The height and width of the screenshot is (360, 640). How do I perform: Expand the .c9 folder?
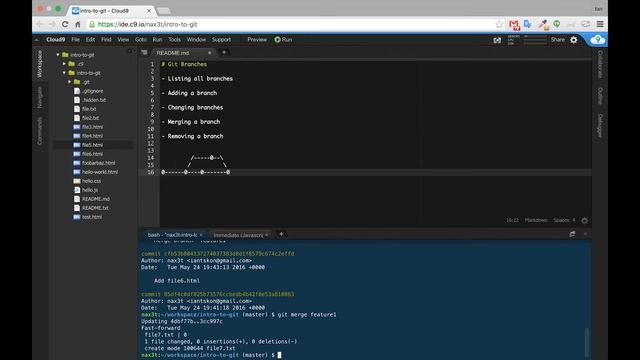coord(64,64)
